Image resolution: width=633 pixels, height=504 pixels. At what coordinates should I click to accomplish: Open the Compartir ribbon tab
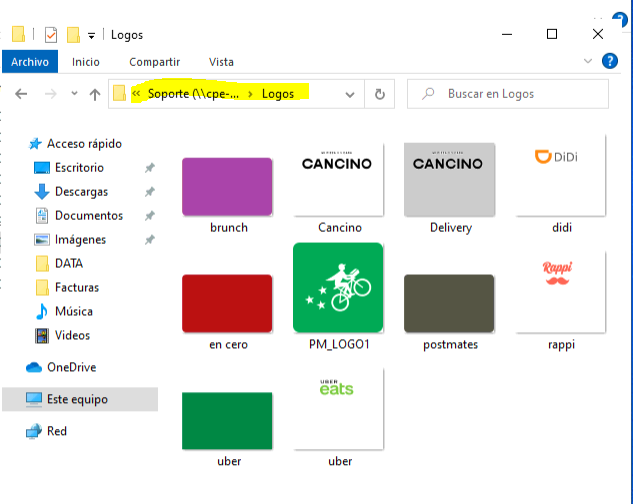click(154, 62)
